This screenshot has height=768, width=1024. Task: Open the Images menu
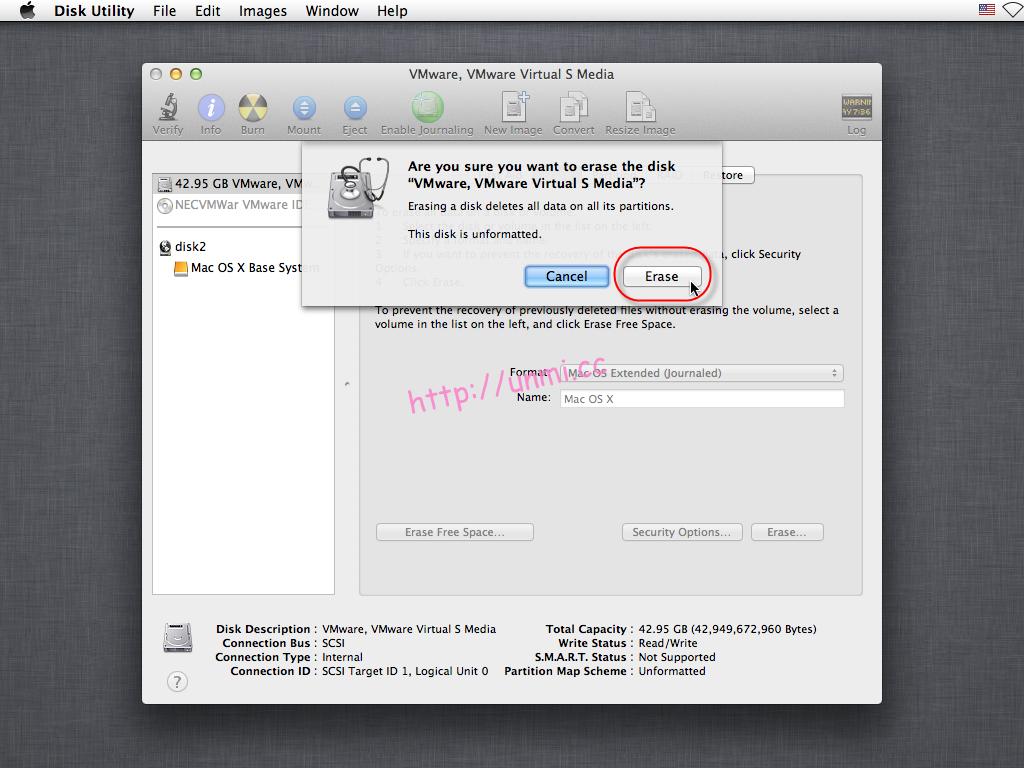(262, 11)
